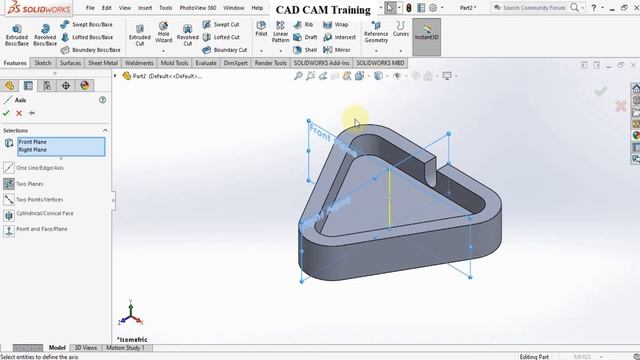Switch to the 3D Views tab
Viewport: 640px width, 360px height.
point(86,348)
